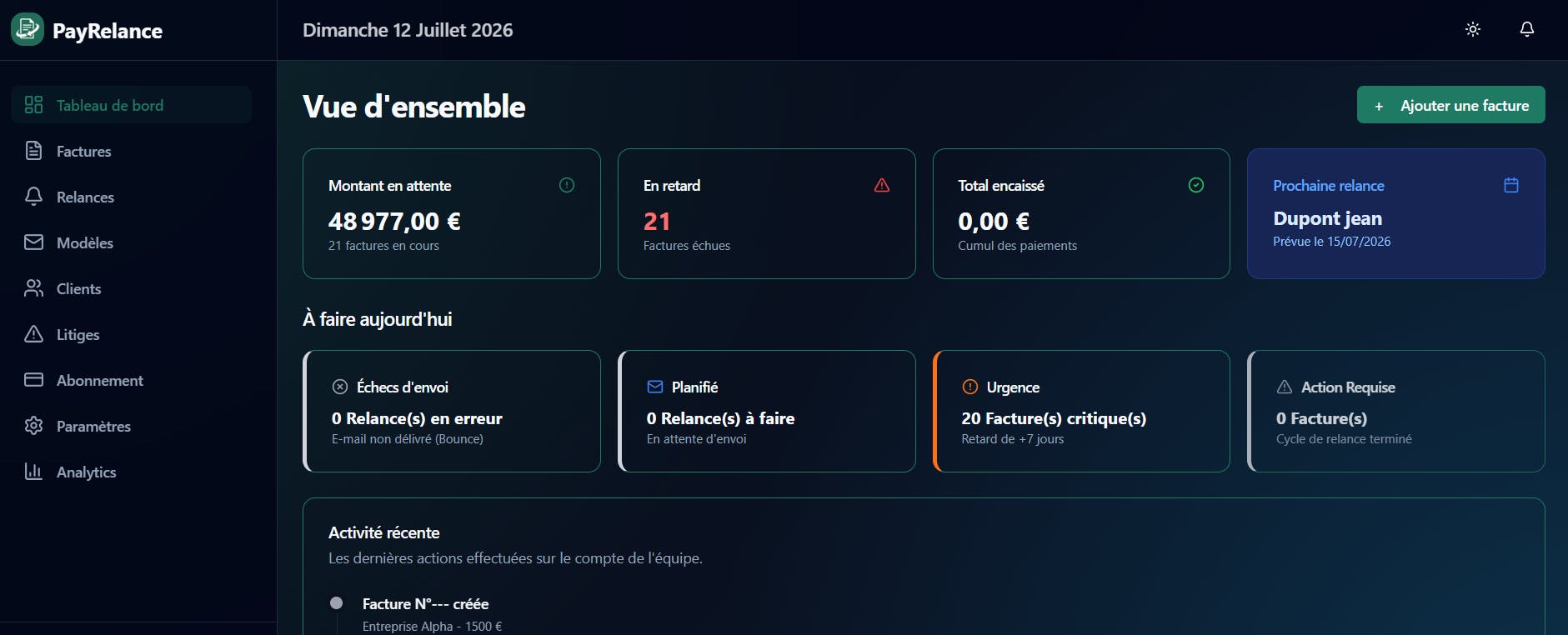Click the red warning triangle in En retard card
Screen dimensions: 1568x635
(x=882, y=185)
